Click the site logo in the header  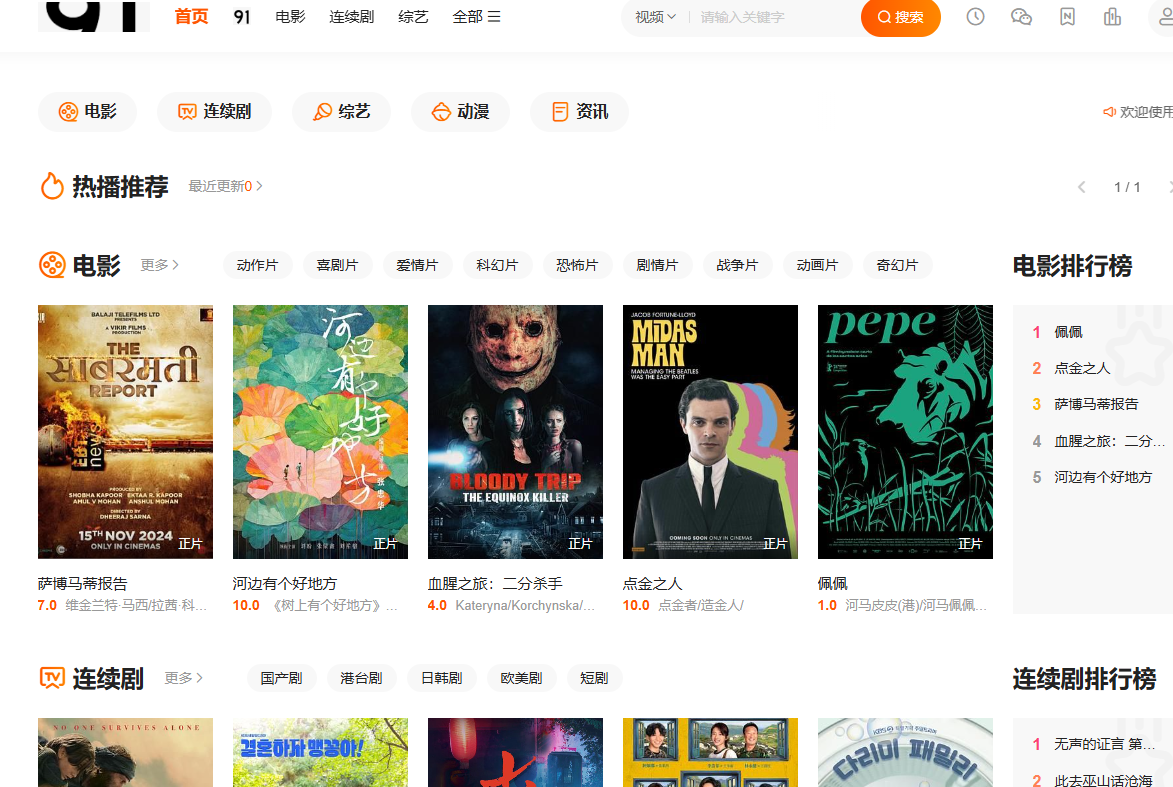94,16
